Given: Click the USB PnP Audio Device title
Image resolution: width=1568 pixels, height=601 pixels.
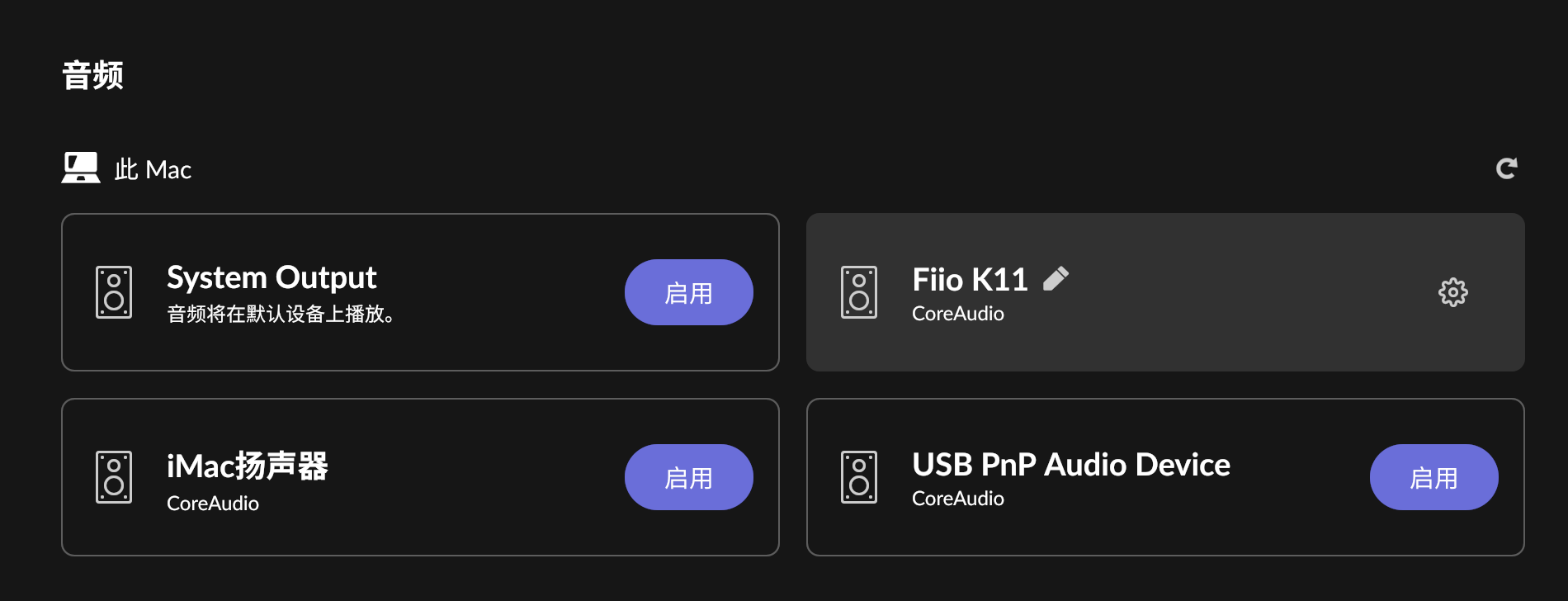Looking at the screenshot, I should pos(1070,465).
